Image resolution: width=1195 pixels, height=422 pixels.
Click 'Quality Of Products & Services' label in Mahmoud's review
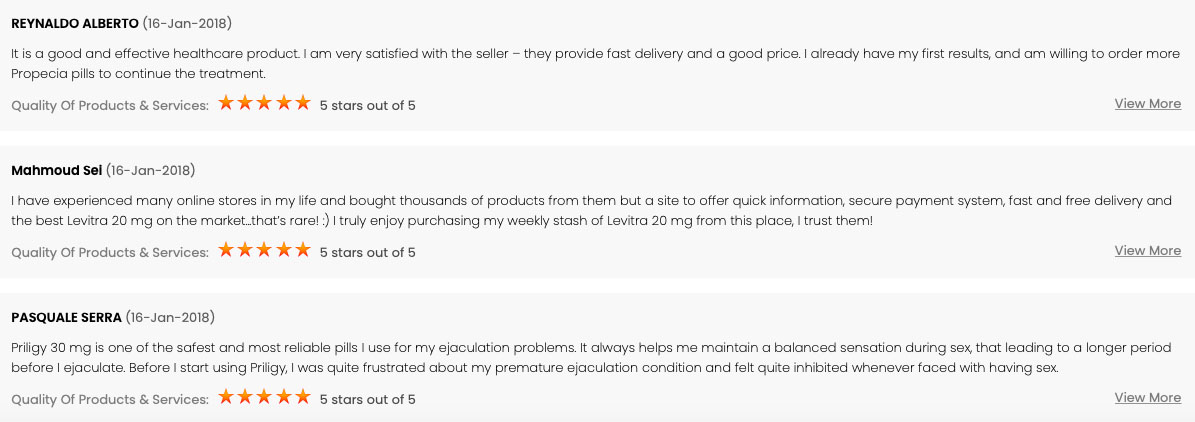[x=110, y=252]
